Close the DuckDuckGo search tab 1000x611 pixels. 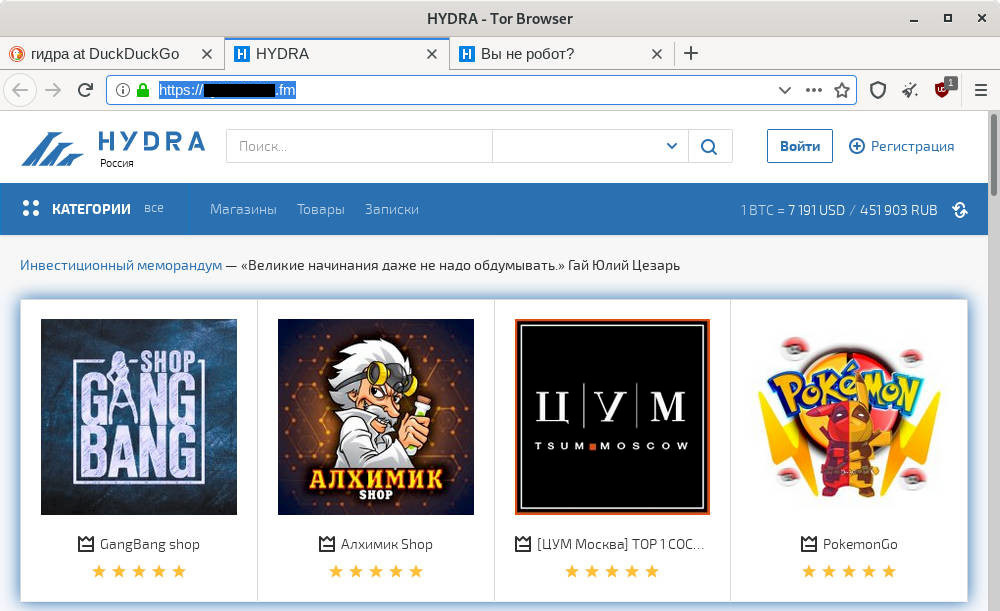click(x=207, y=54)
